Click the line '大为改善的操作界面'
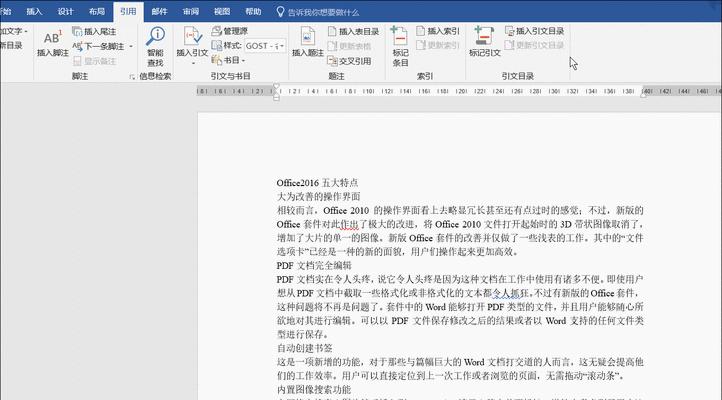 click(x=318, y=197)
